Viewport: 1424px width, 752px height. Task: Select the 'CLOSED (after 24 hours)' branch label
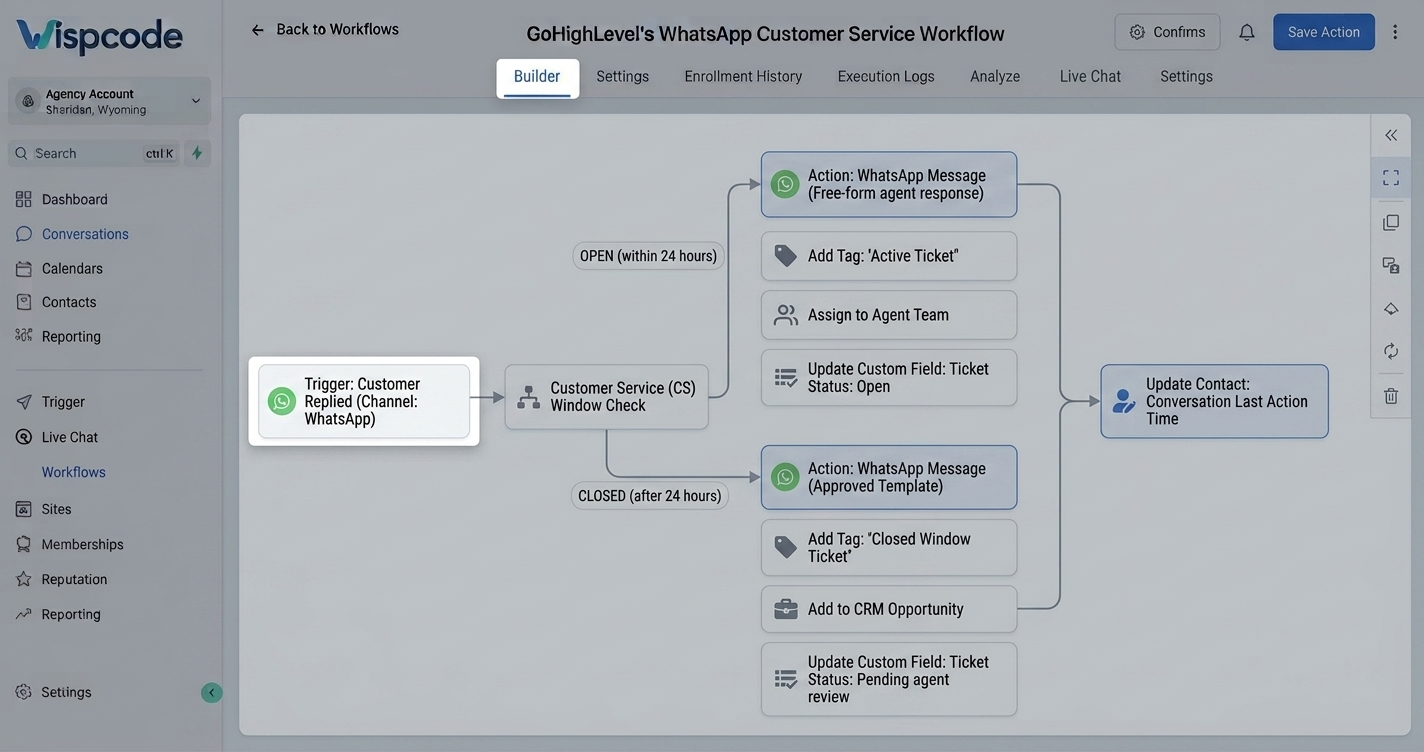(x=650, y=496)
